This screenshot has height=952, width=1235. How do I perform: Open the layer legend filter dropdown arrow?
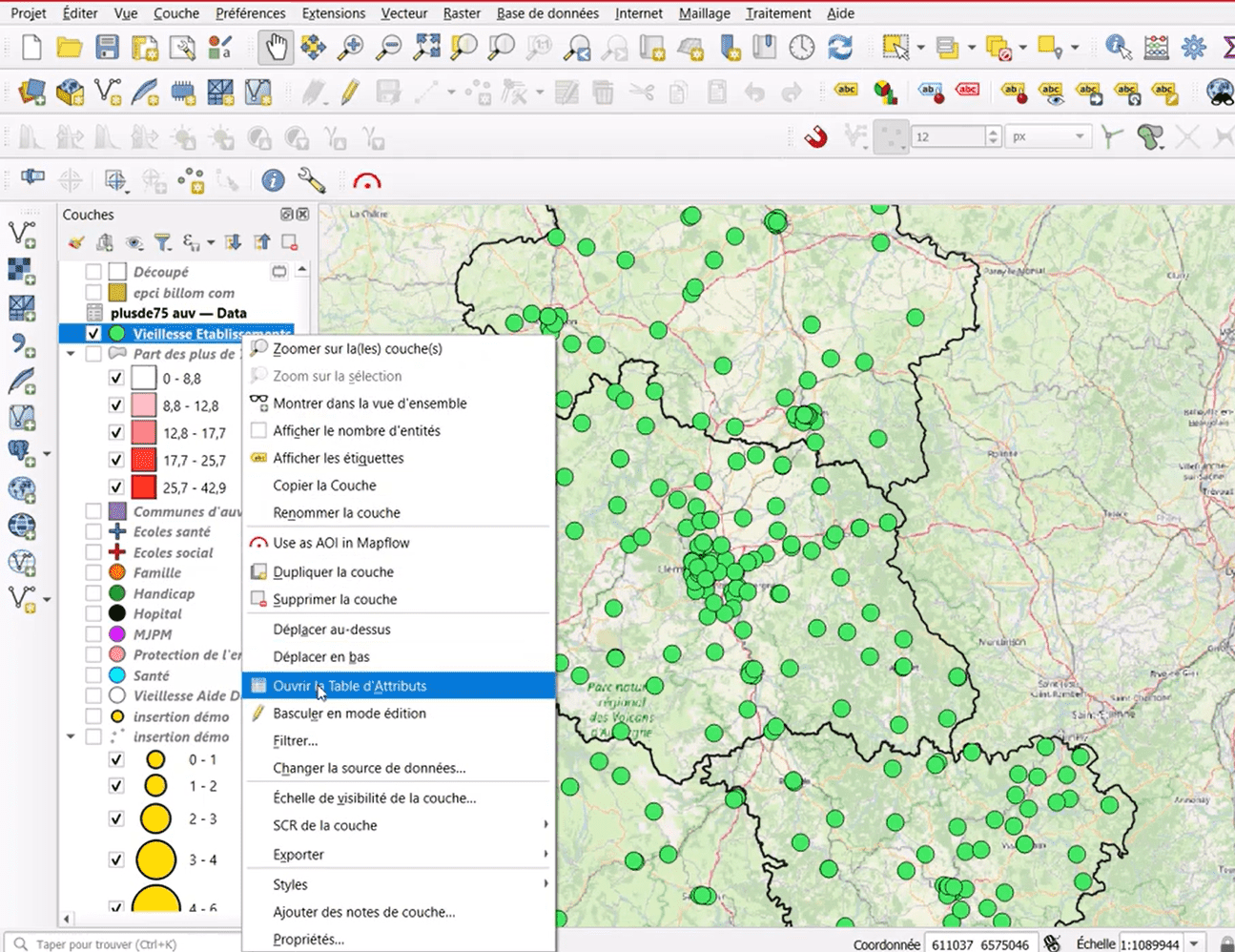(211, 242)
